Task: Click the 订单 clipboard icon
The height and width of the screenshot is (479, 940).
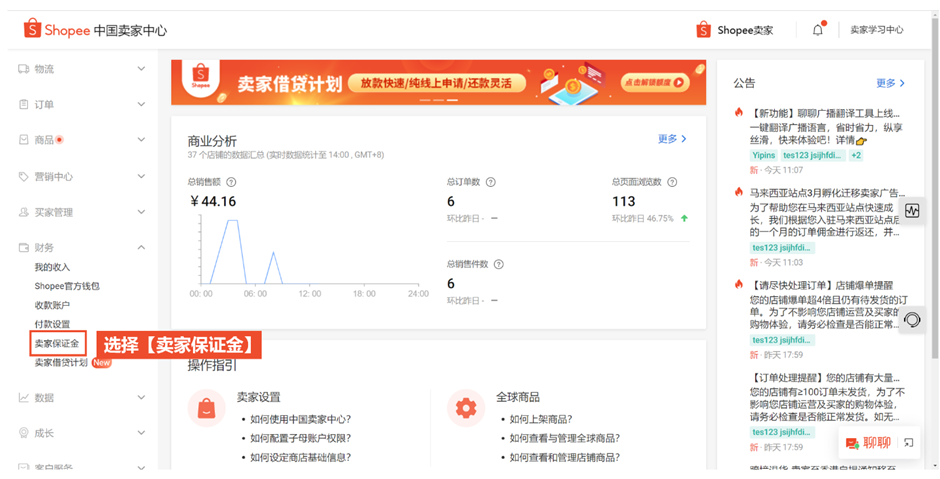Action: pos(23,104)
